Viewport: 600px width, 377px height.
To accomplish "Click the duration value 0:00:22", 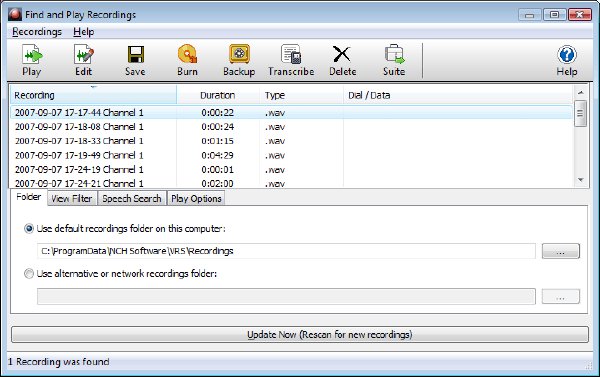I will pos(217,113).
